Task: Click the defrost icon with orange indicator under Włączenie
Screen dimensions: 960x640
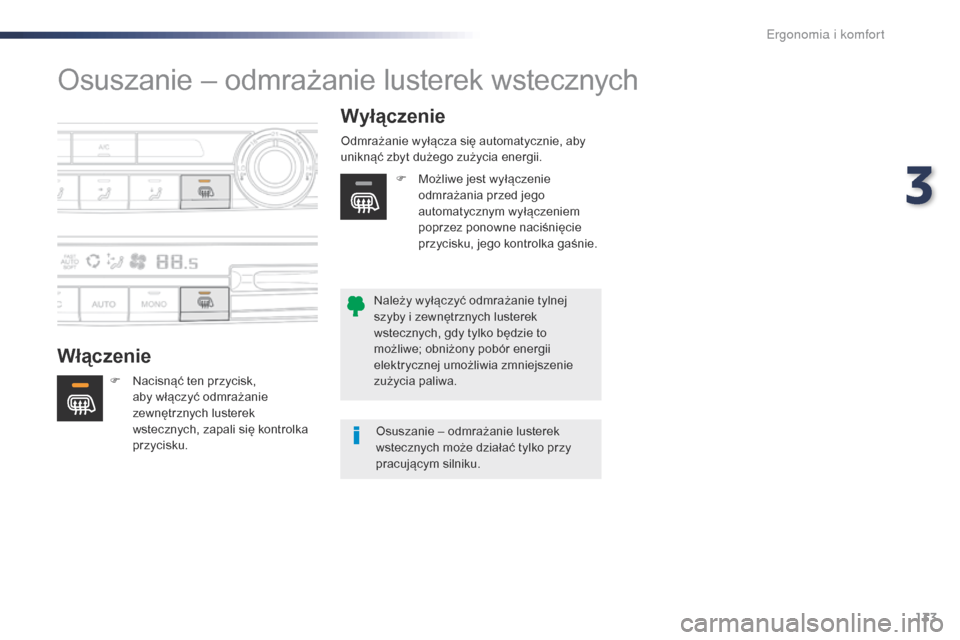Action: coord(80,398)
